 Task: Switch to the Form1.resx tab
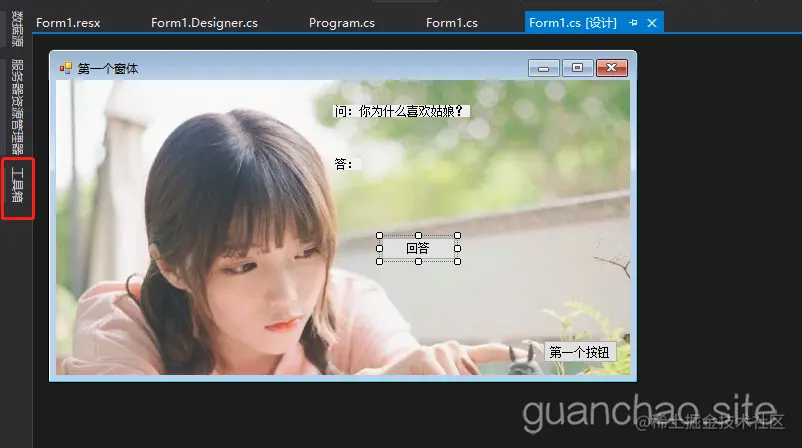coord(68,23)
